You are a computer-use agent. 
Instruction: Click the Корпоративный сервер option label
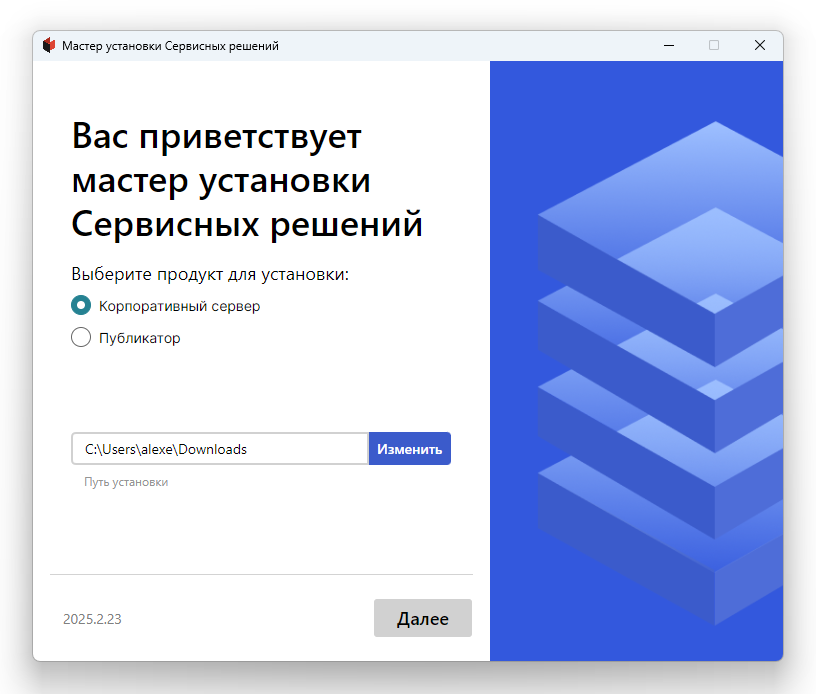tap(179, 306)
